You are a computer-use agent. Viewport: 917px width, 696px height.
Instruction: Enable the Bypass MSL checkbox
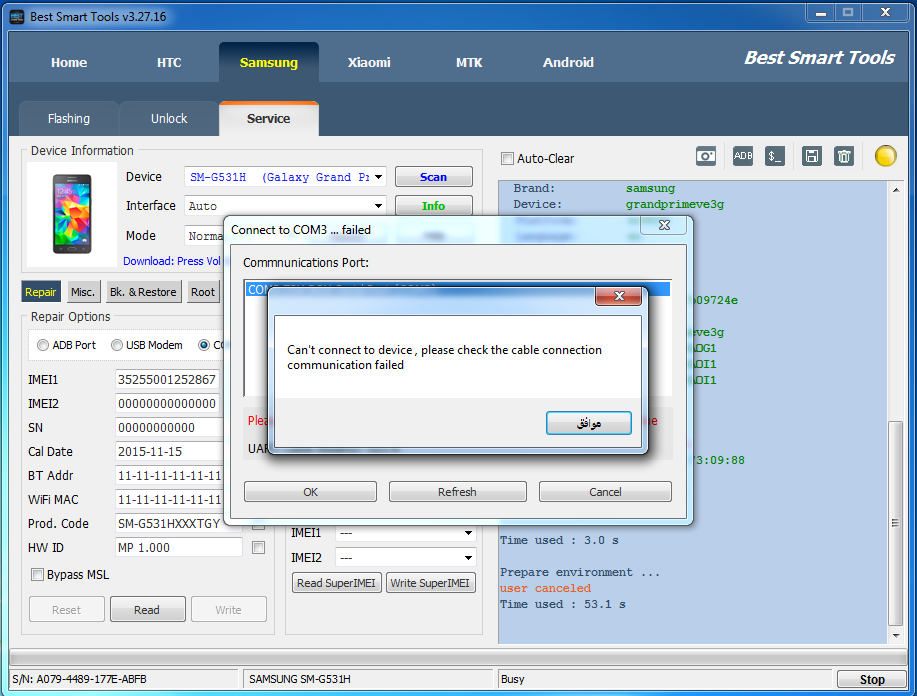(x=37, y=574)
